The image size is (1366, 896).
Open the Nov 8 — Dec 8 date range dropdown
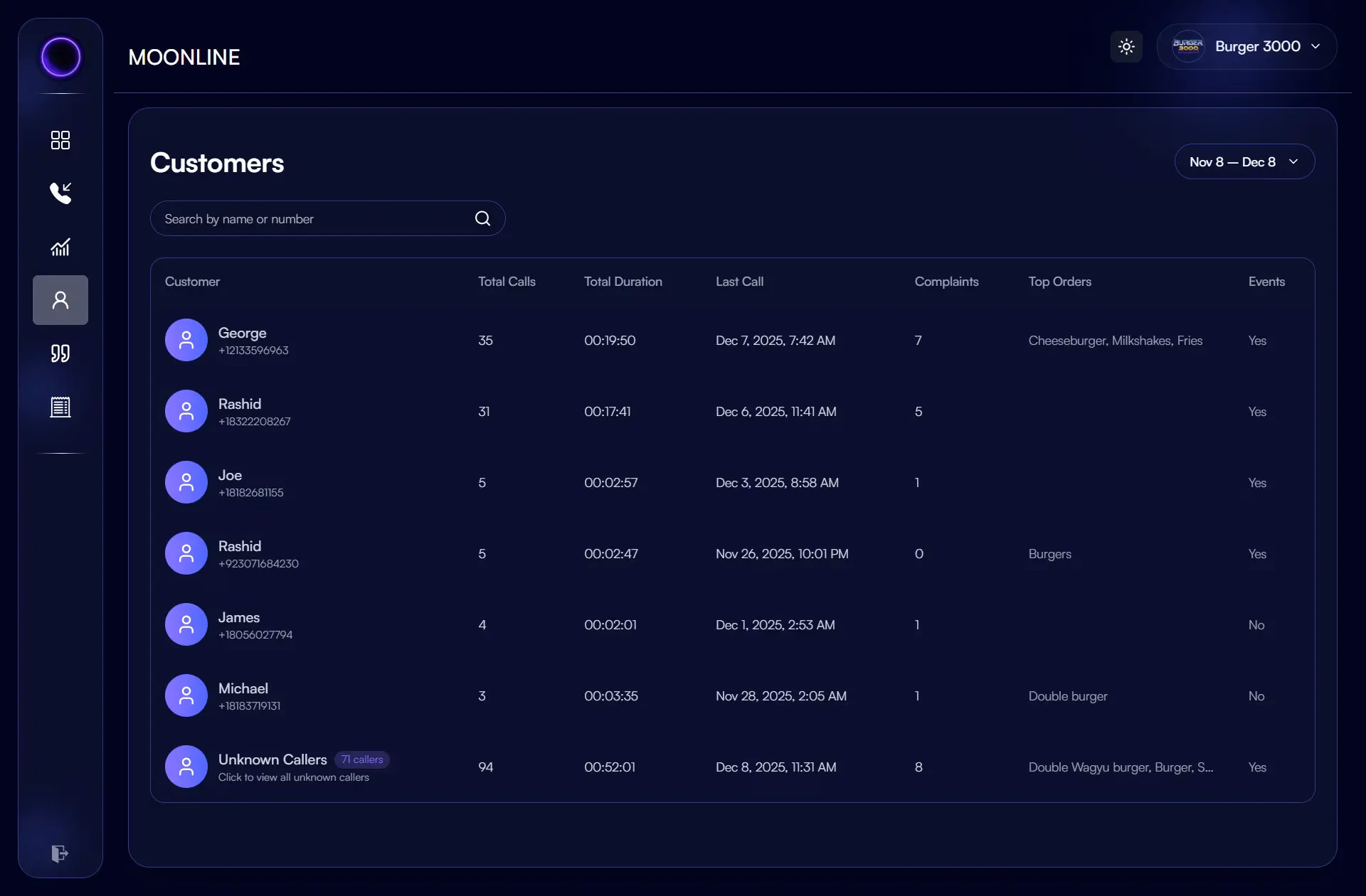pyautogui.click(x=1244, y=162)
